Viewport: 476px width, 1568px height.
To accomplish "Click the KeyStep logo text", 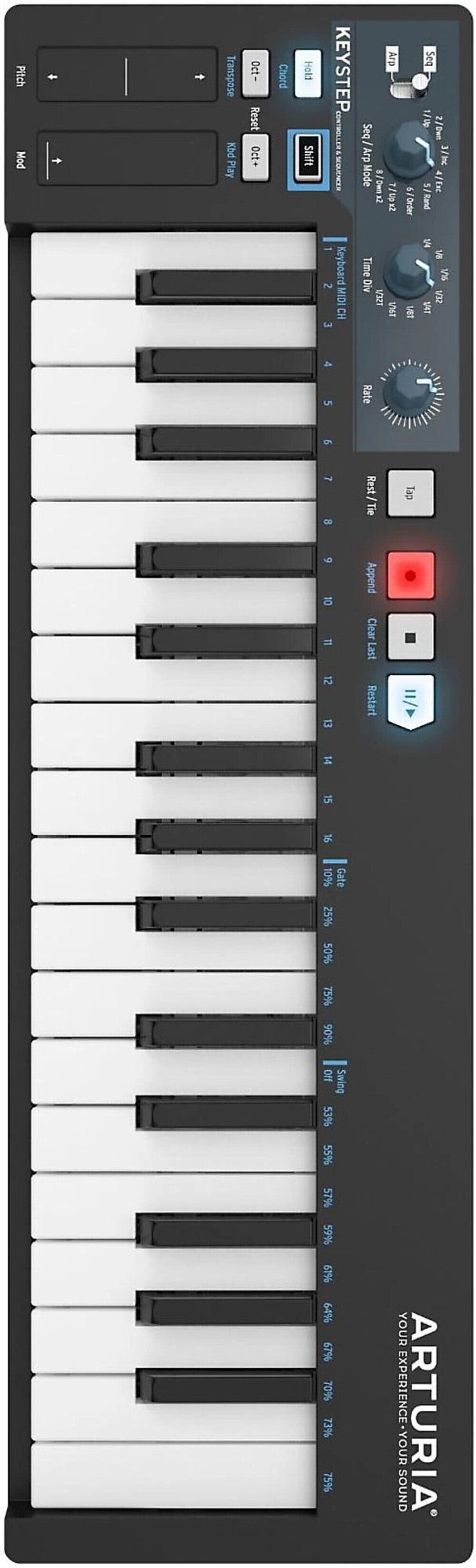I will [342, 68].
